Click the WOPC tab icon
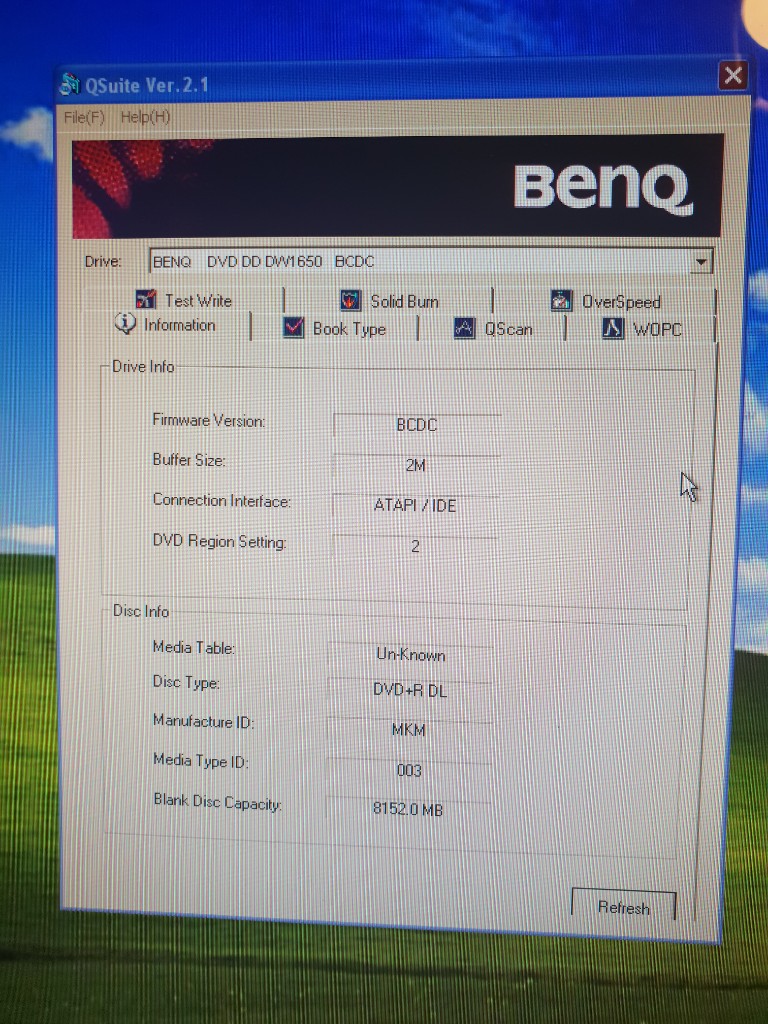This screenshot has width=768, height=1024. 613,328
